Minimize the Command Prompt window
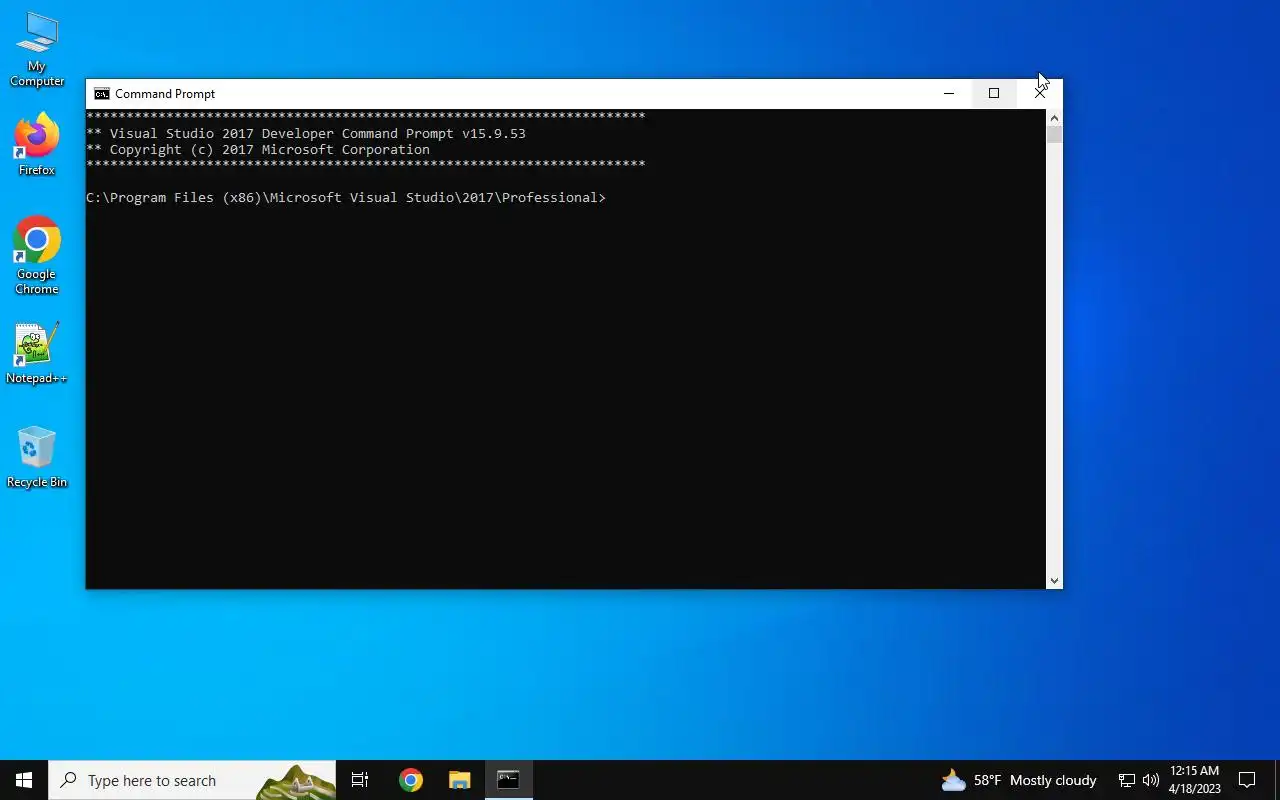1280x800 pixels. [x=949, y=94]
